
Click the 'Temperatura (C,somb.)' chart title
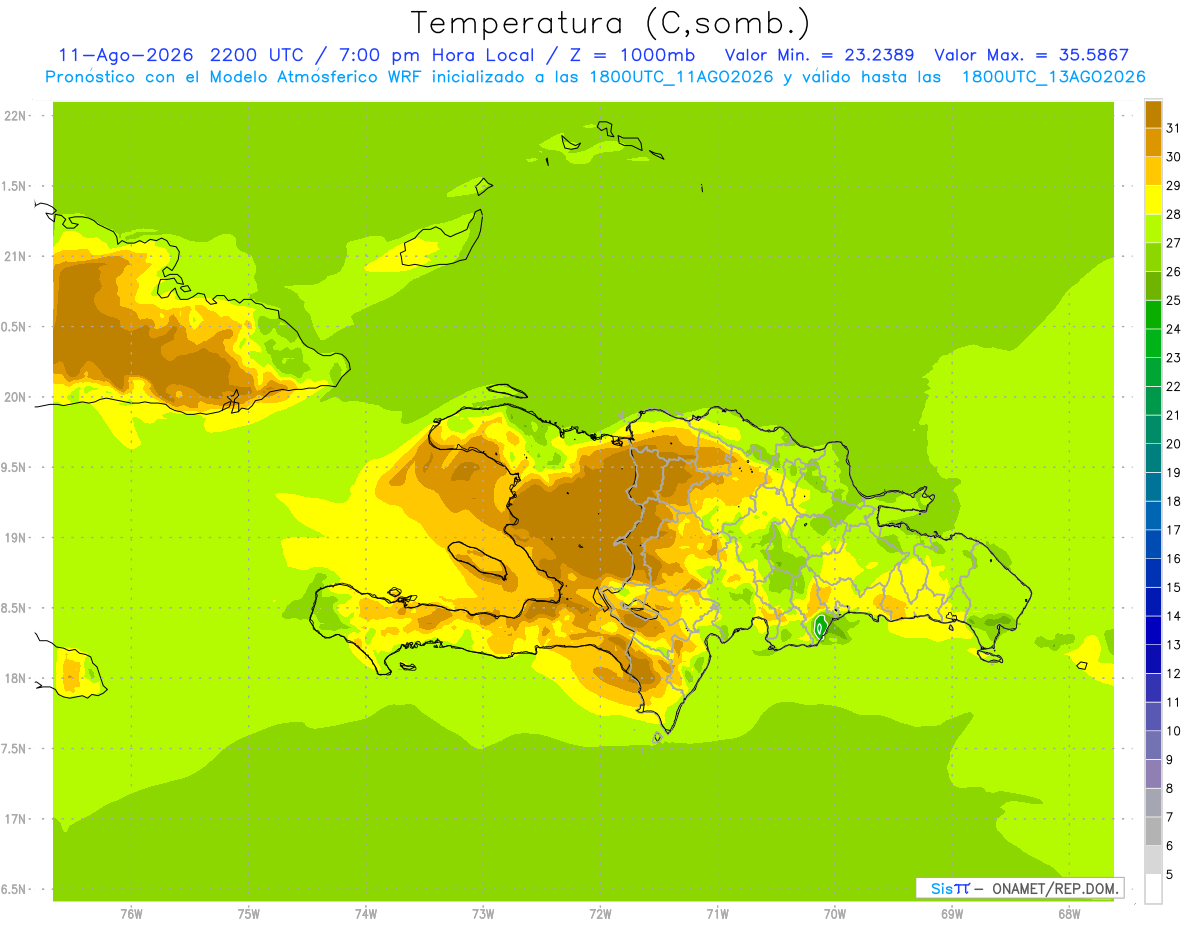click(x=610, y=23)
